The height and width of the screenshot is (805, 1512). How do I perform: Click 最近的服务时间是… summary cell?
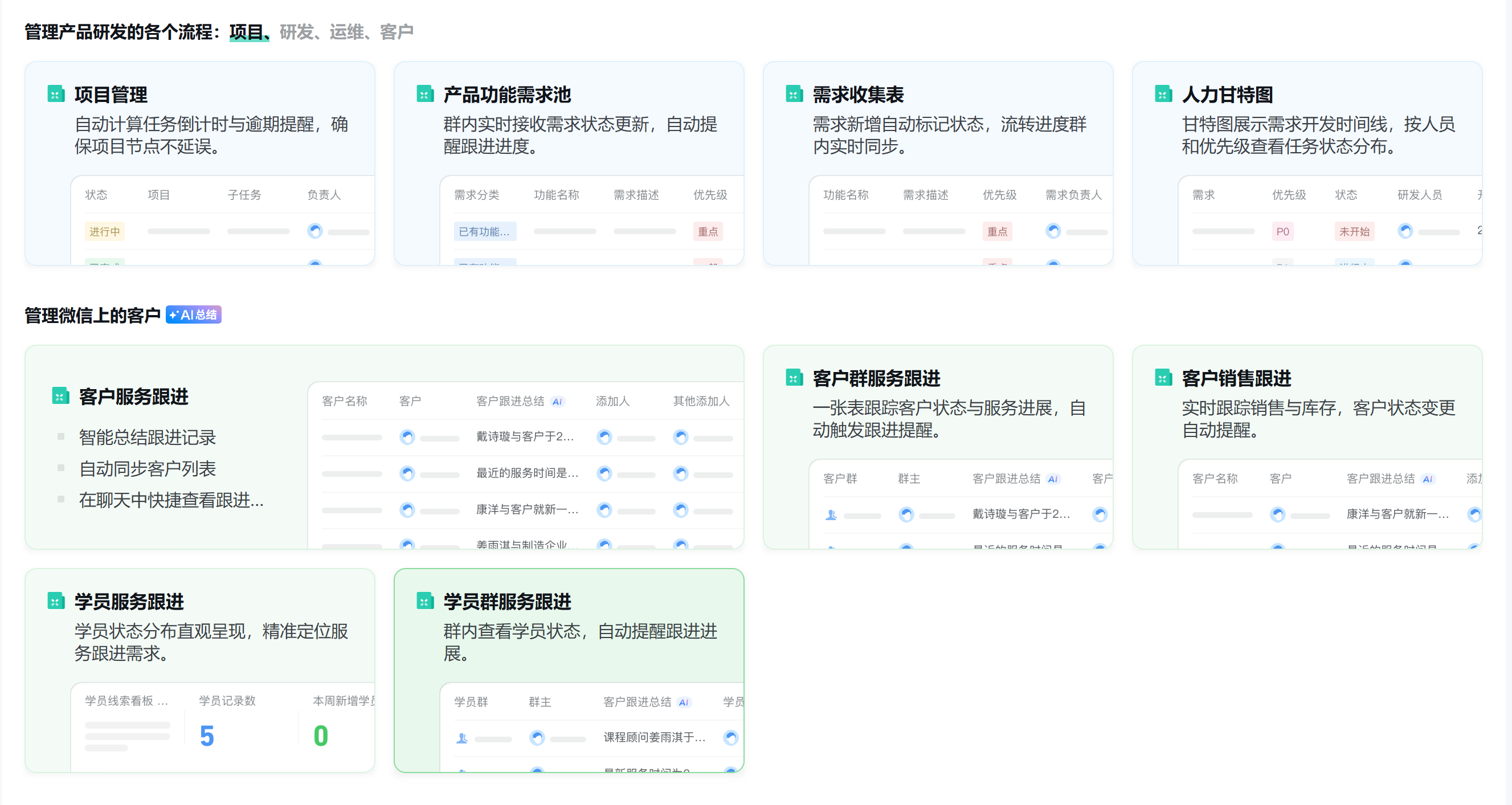527,473
